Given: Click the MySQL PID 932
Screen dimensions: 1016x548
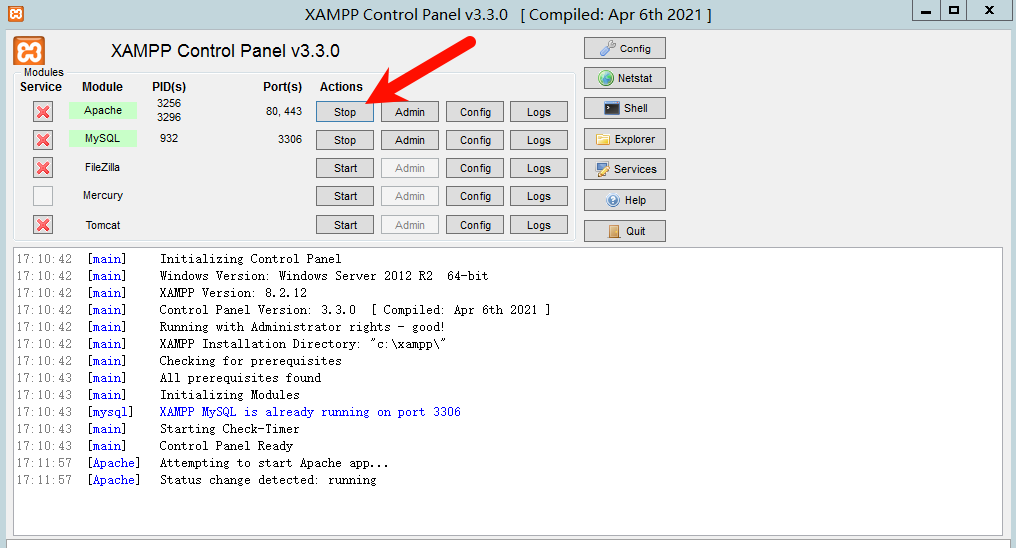Looking at the screenshot, I should pyautogui.click(x=168, y=138).
